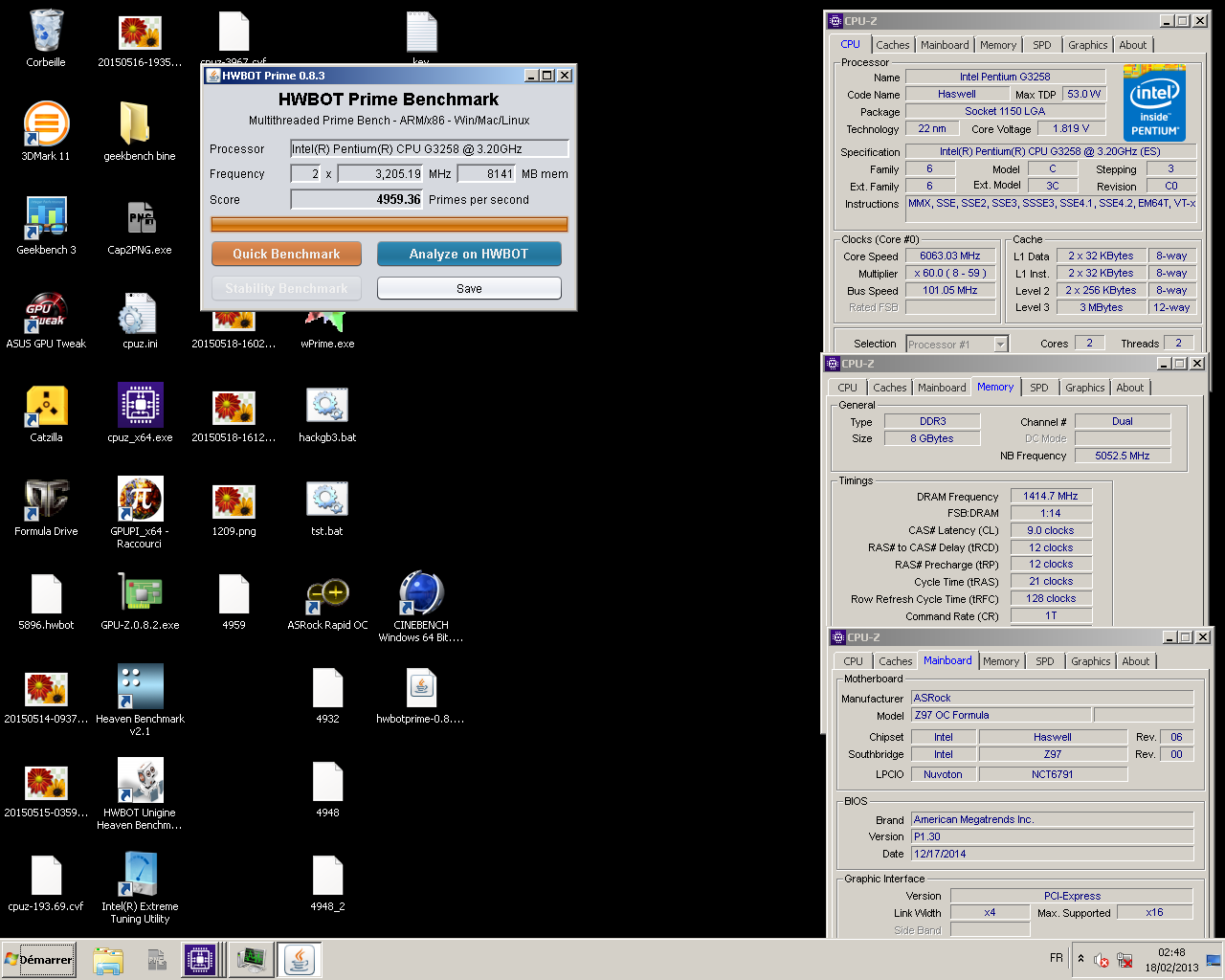Open Caches tab in CPU-Z mainboard window

tap(896, 661)
